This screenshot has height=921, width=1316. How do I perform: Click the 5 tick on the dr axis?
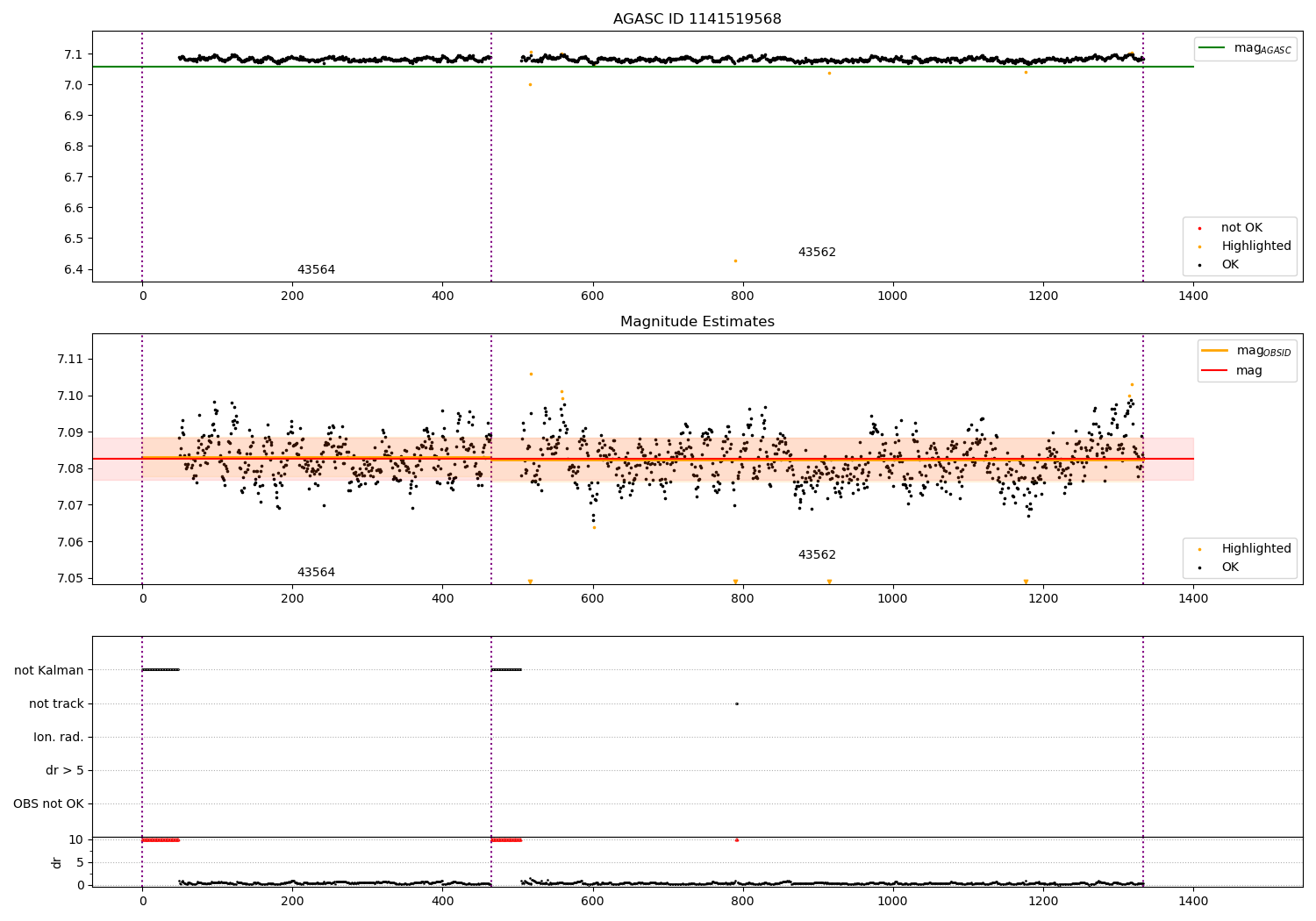[x=81, y=863]
